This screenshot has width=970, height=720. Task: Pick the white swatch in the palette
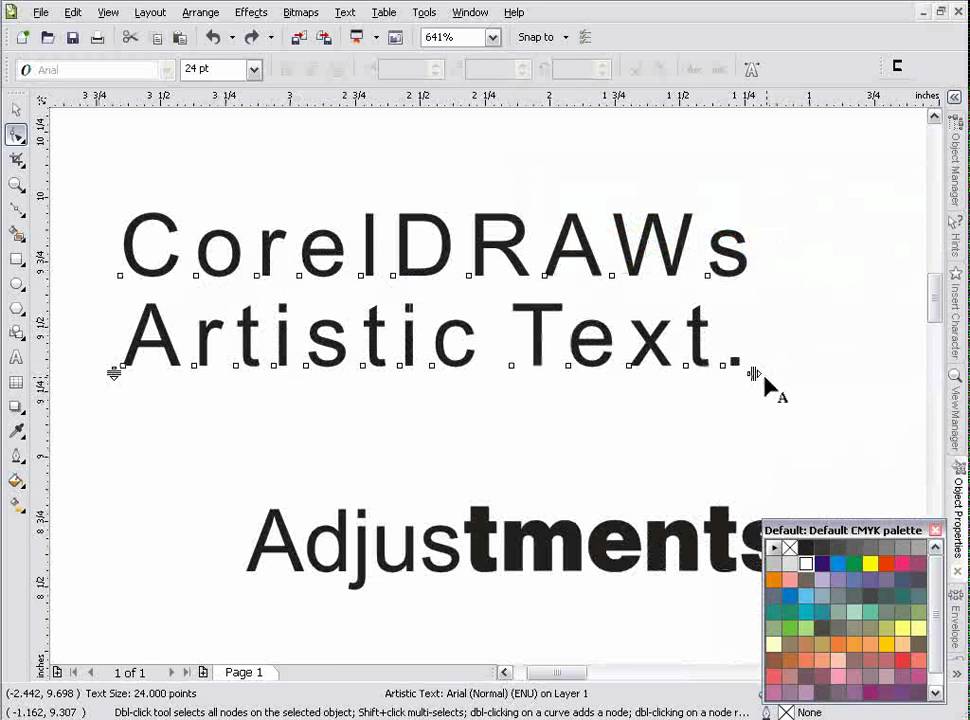tap(805, 564)
